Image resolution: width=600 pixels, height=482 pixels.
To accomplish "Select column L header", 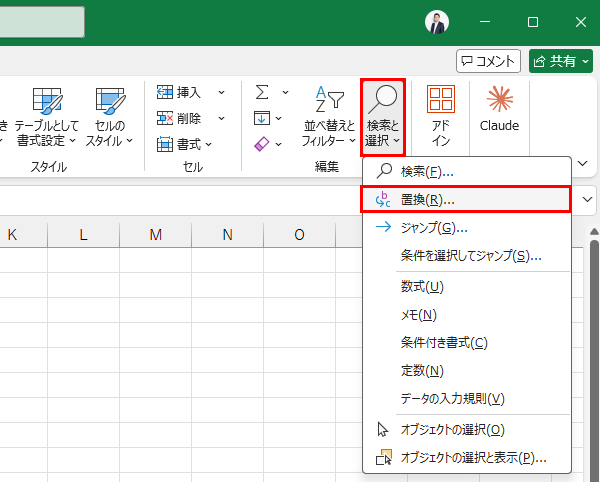I will click(83, 234).
